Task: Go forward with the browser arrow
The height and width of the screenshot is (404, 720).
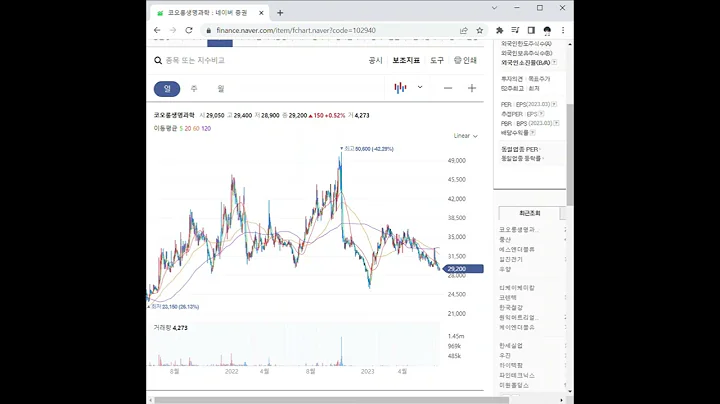Action: [x=173, y=30]
